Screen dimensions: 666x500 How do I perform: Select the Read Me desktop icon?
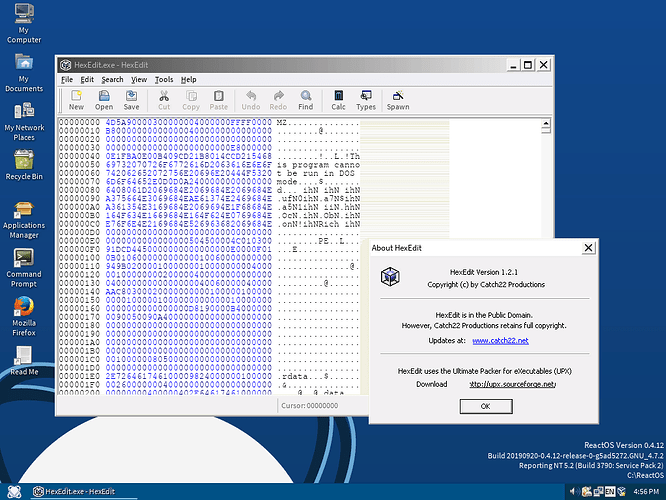point(24,361)
